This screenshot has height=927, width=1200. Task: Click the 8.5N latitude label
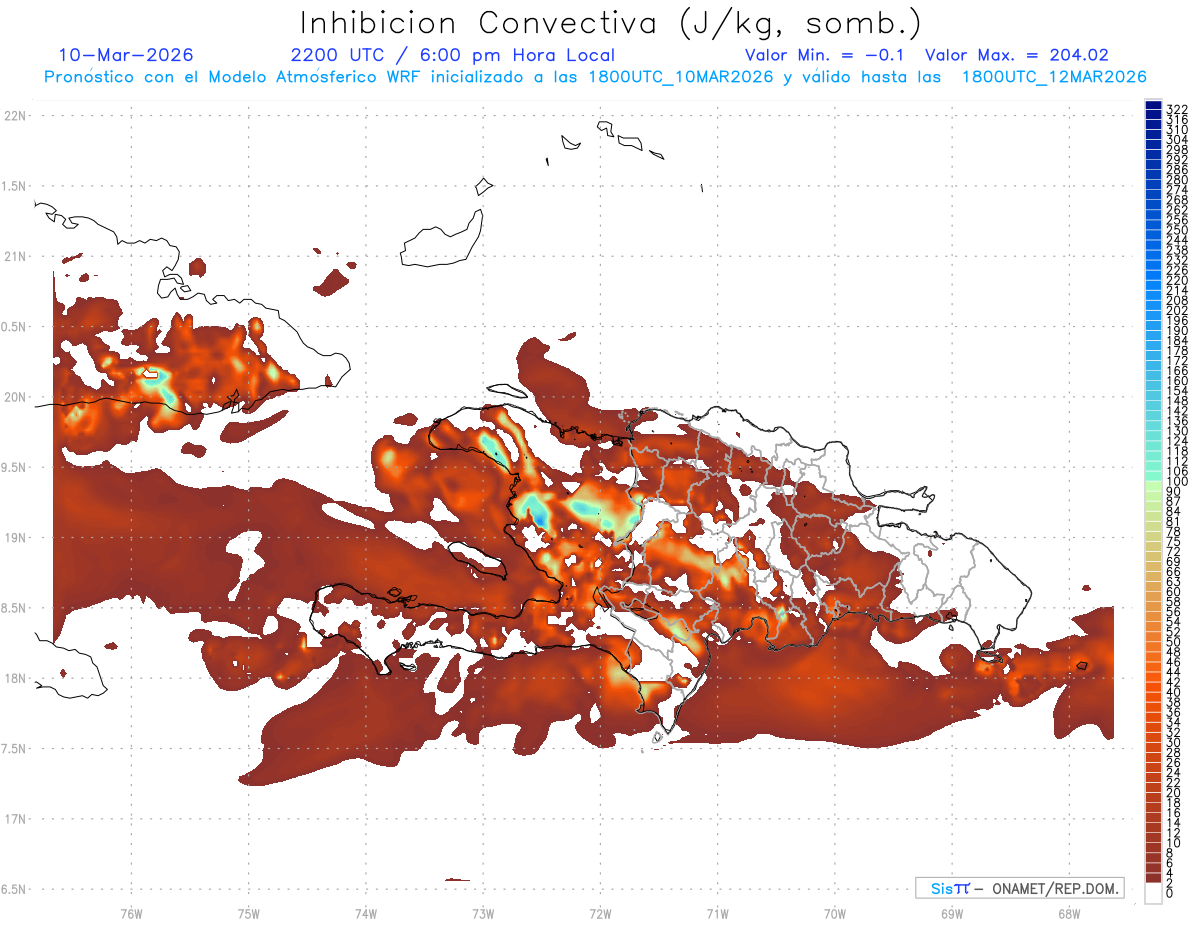pyautogui.click(x=14, y=608)
